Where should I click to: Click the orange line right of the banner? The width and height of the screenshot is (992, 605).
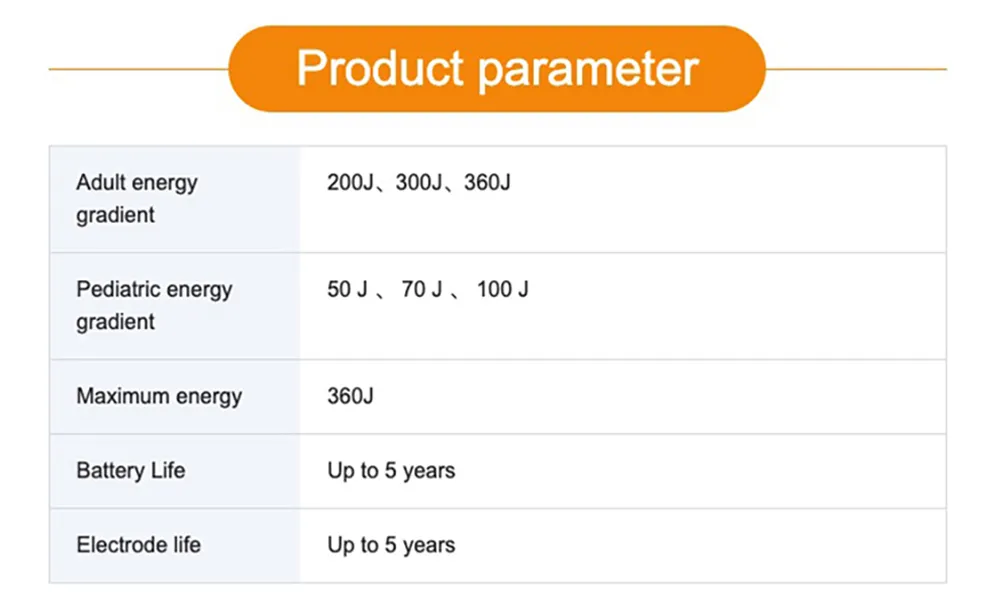pyautogui.click(x=855, y=69)
